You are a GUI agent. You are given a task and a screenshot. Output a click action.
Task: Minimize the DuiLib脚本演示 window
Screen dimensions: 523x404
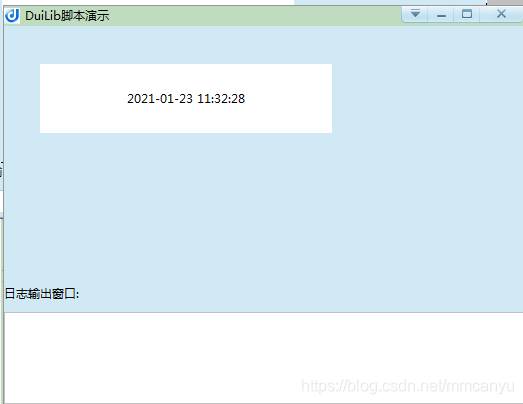coord(441,15)
